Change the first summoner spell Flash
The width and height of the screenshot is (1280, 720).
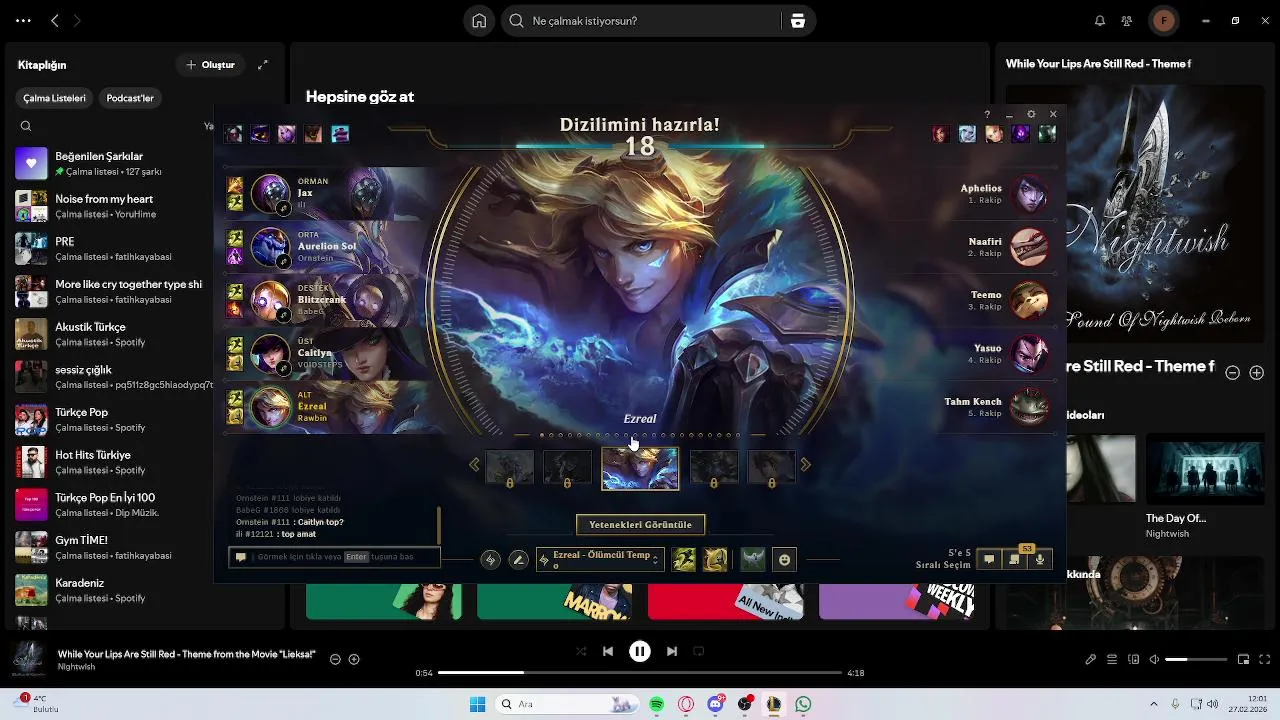click(684, 560)
